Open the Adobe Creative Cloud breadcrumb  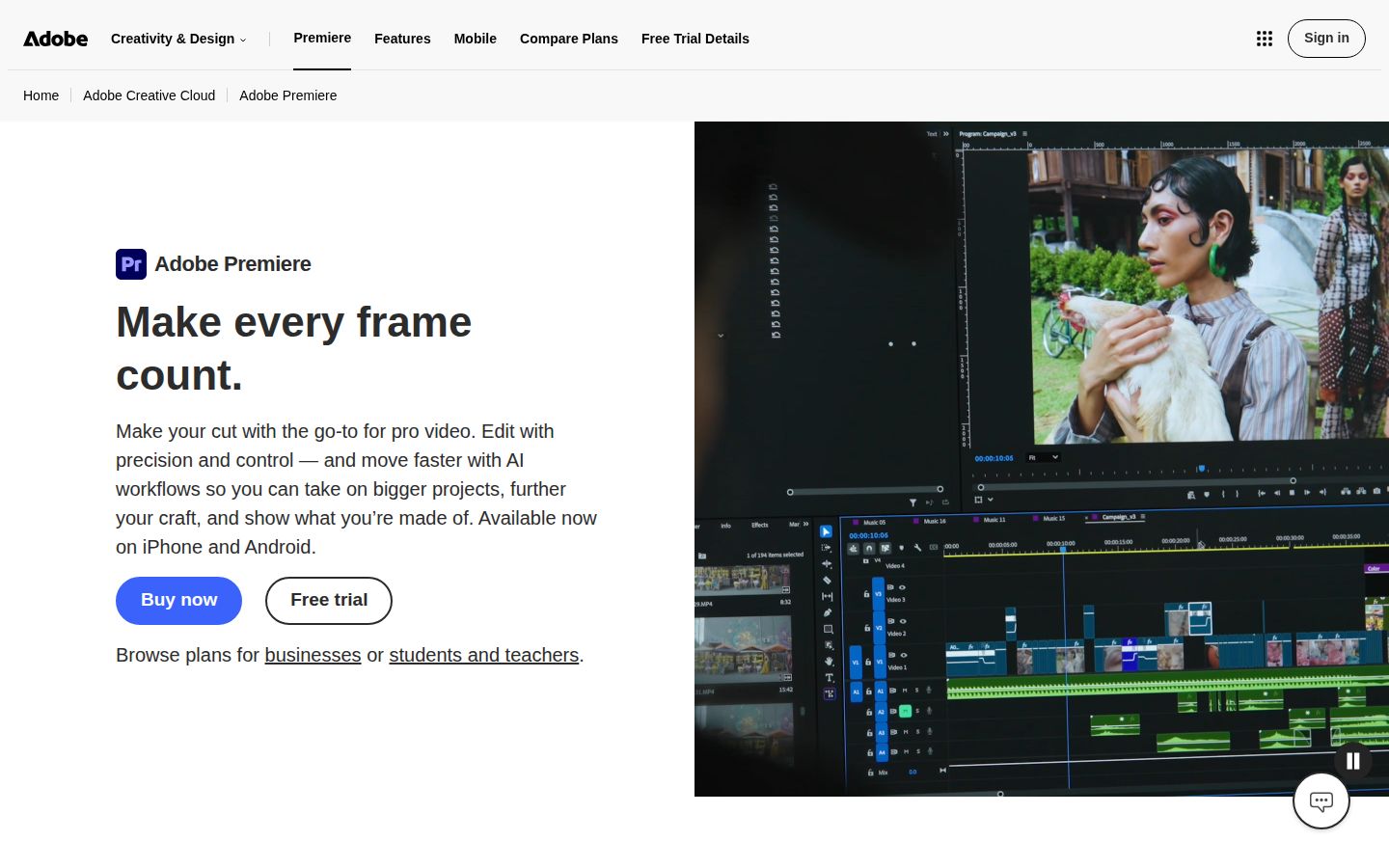pyautogui.click(x=149, y=95)
